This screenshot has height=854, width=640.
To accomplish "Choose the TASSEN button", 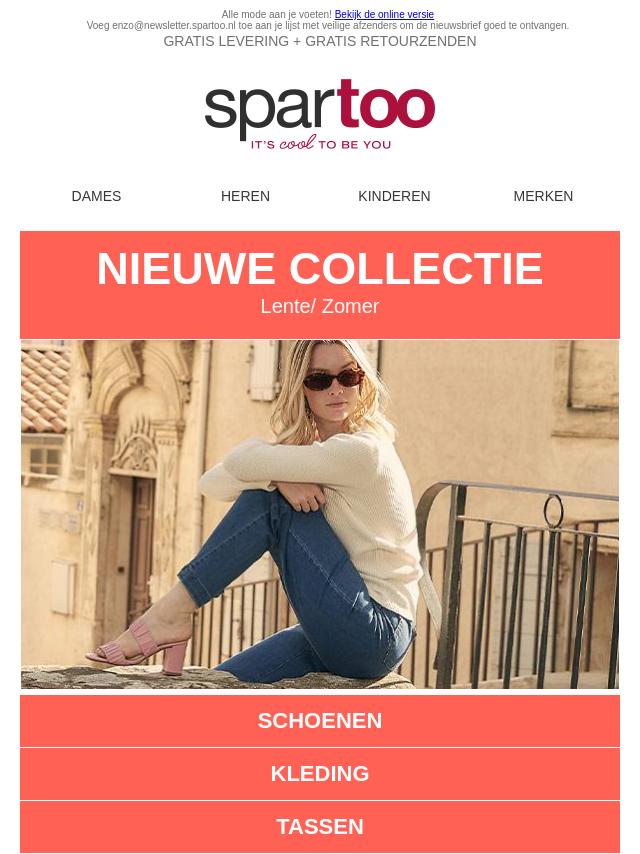I will tap(320, 826).
